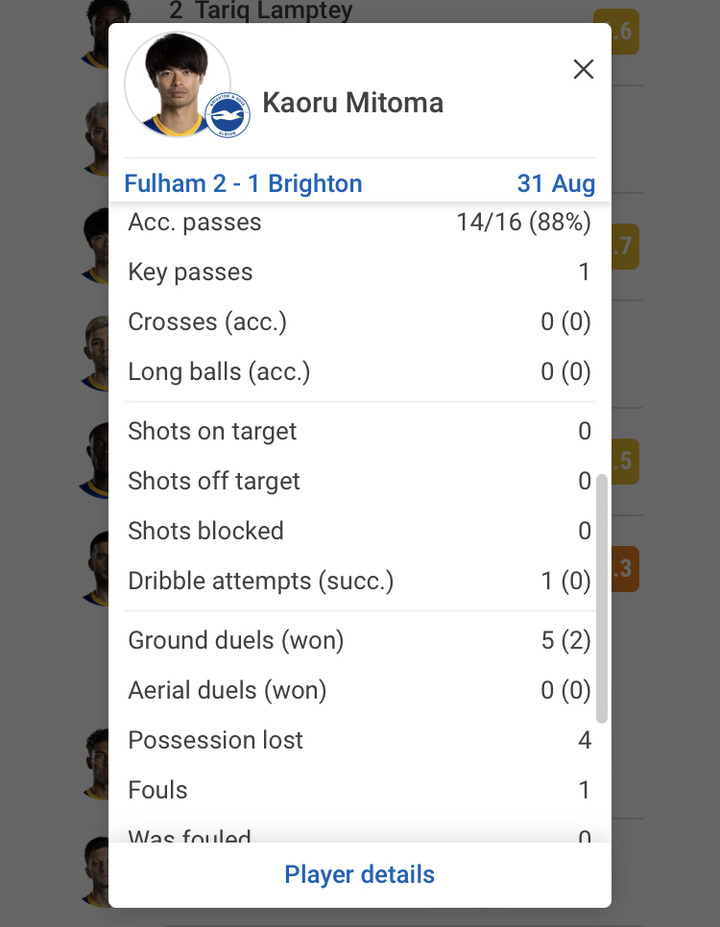Click the Ground duels (won) row
The height and width of the screenshot is (927, 720).
coord(359,640)
